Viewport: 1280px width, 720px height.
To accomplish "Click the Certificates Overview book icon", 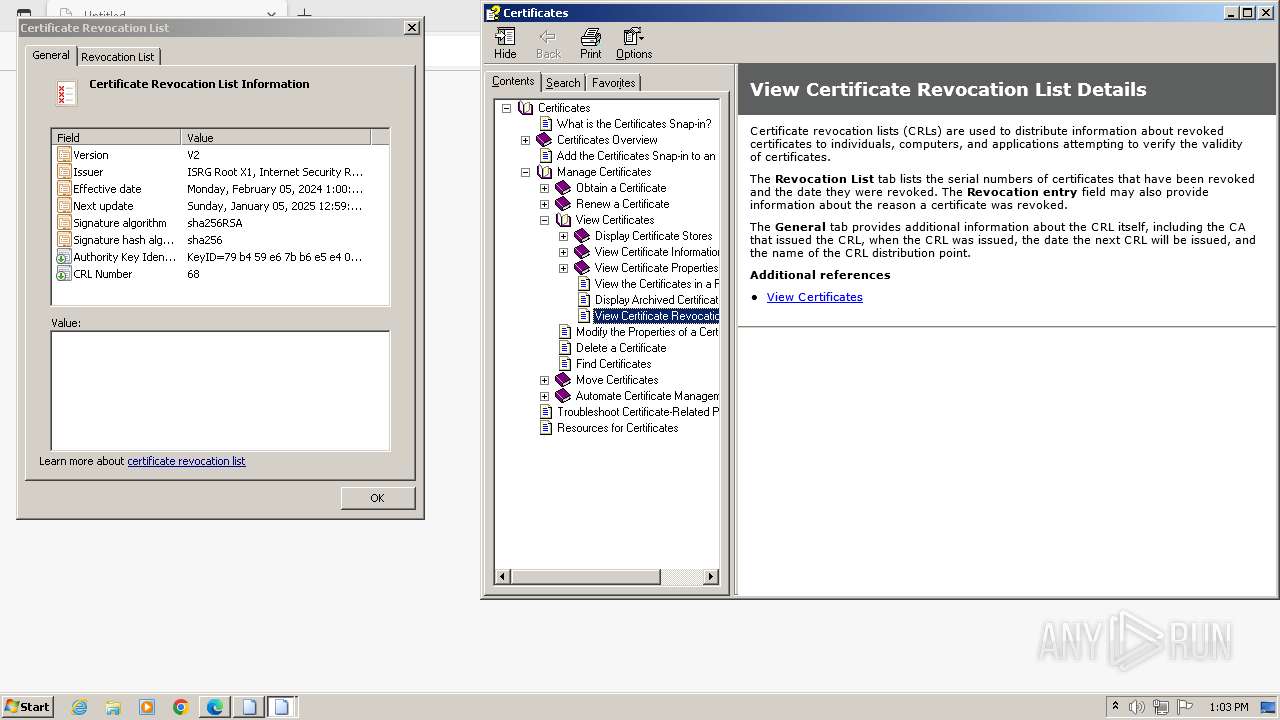I will point(544,140).
